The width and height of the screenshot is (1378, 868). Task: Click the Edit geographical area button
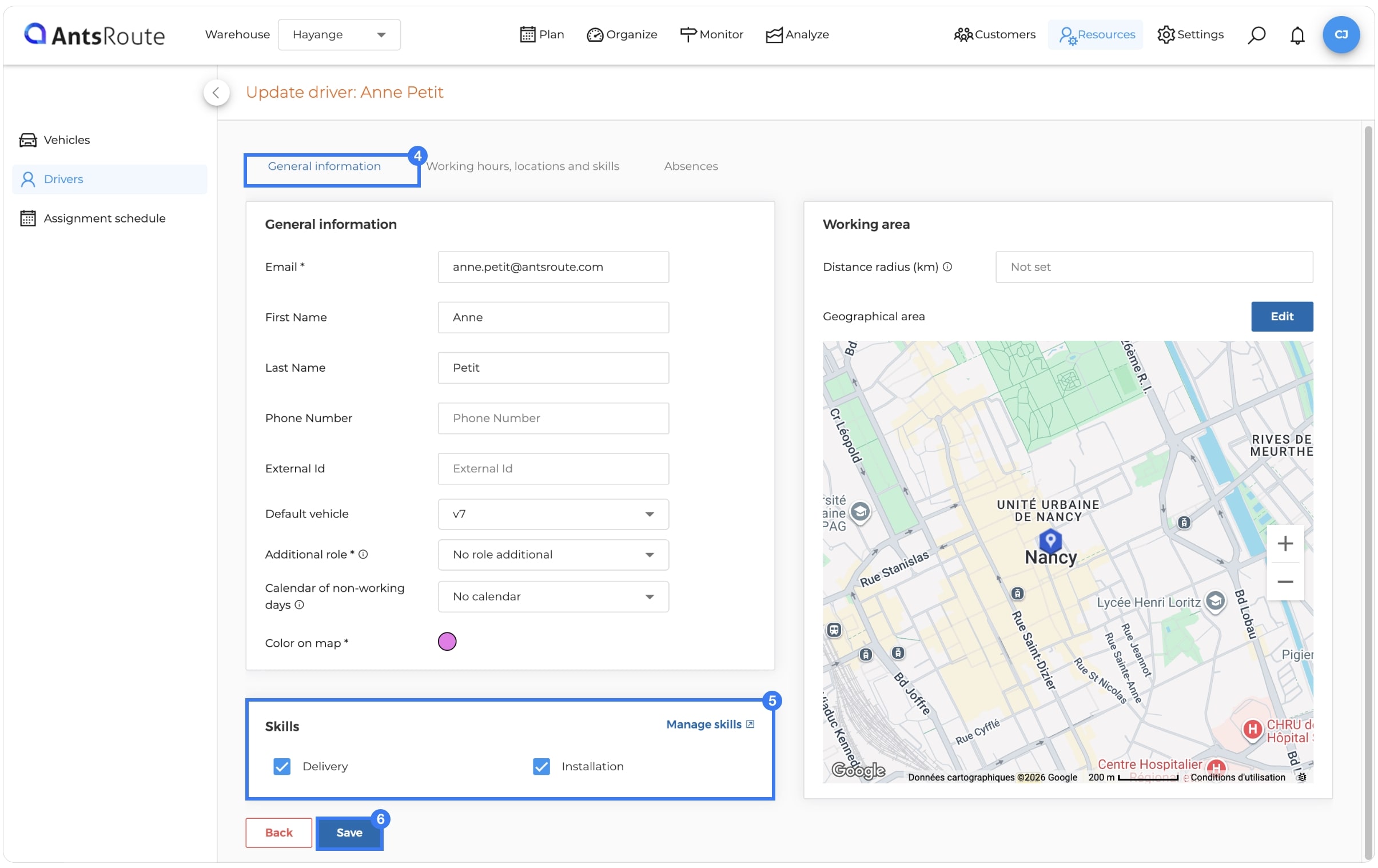click(1282, 316)
